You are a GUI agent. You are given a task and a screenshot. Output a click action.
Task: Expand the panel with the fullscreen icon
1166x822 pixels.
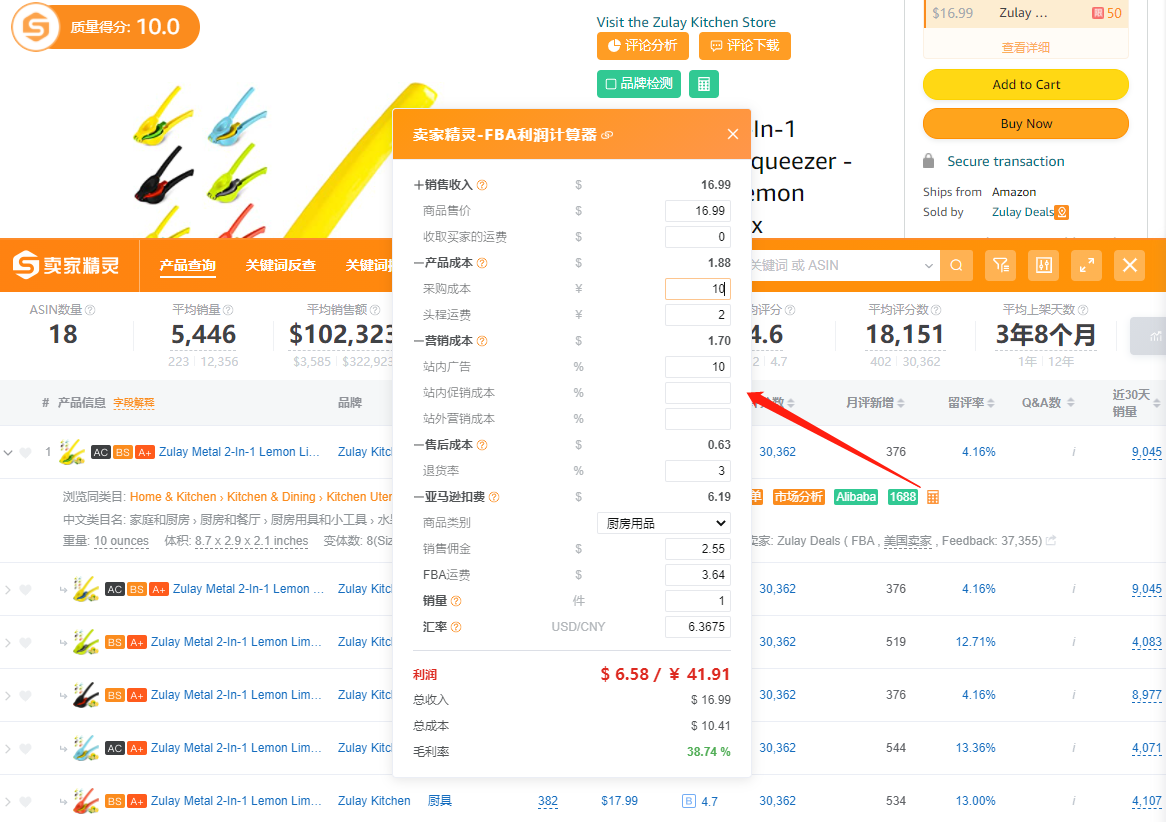[1087, 265]
